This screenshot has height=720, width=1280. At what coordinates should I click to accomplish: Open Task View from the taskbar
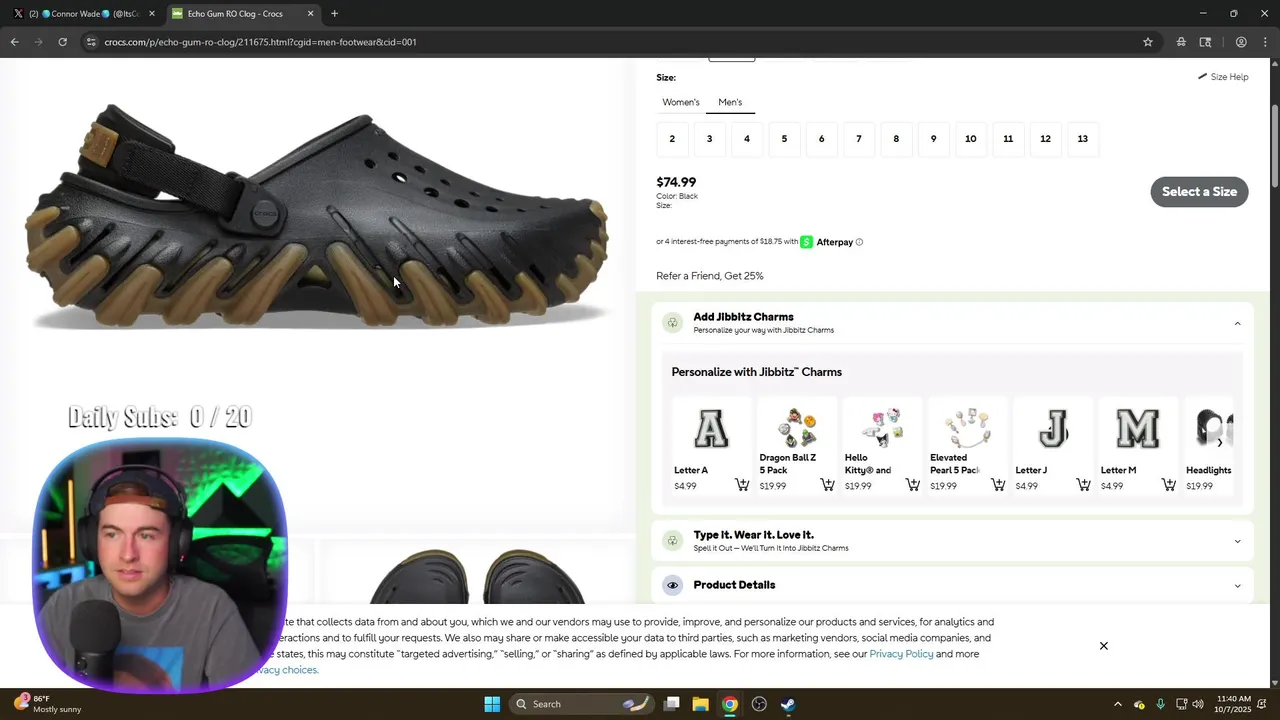tap(672, 704)
